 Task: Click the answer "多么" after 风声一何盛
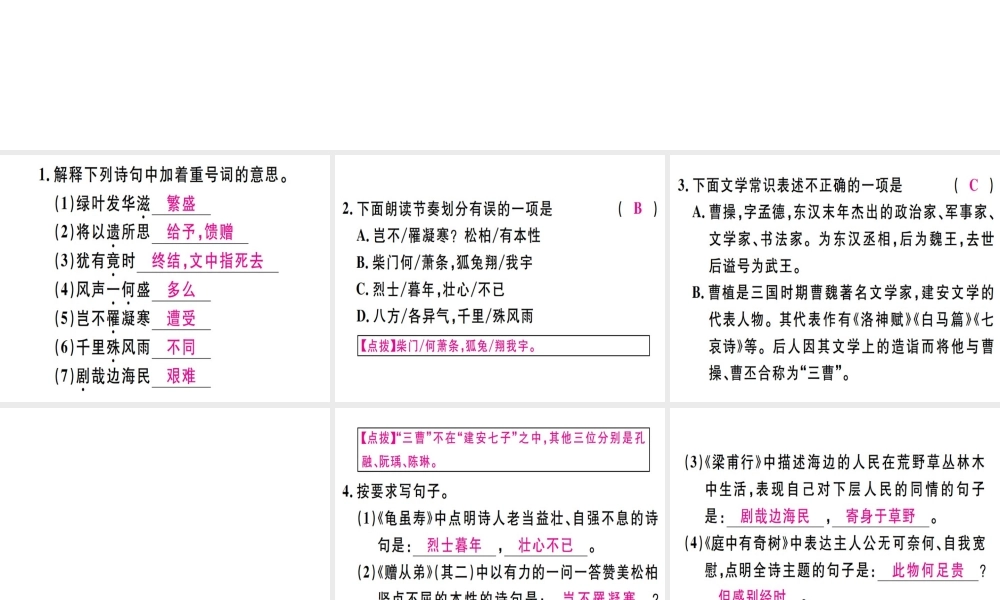click(x=181, y=289)
